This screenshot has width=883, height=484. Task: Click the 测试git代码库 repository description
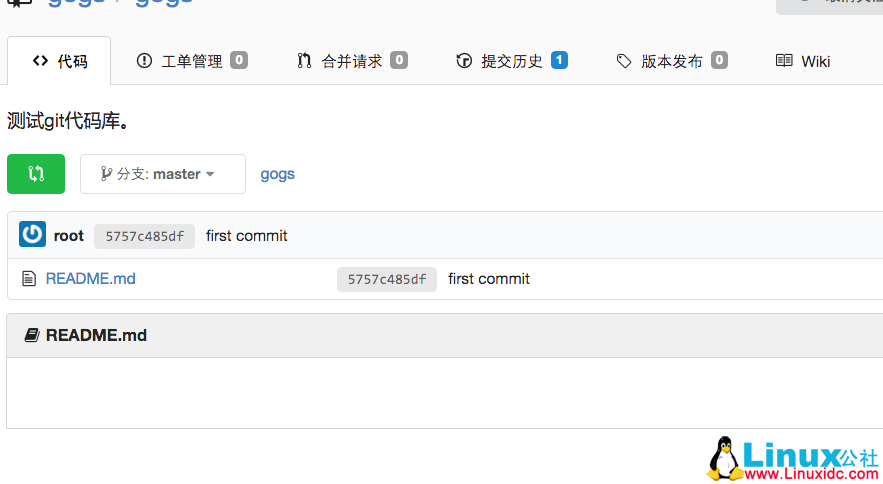[68, 121]
